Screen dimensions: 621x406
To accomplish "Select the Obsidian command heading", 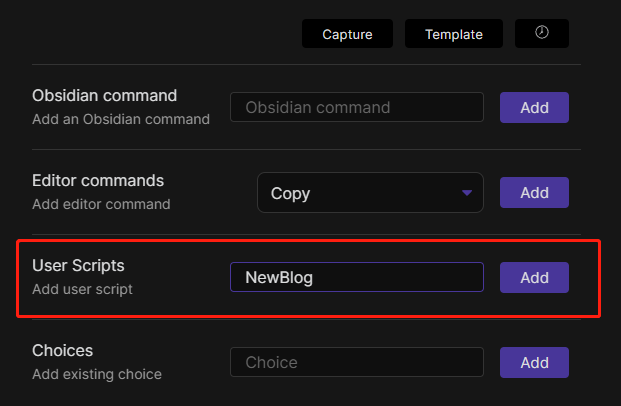I will [105, 95].
